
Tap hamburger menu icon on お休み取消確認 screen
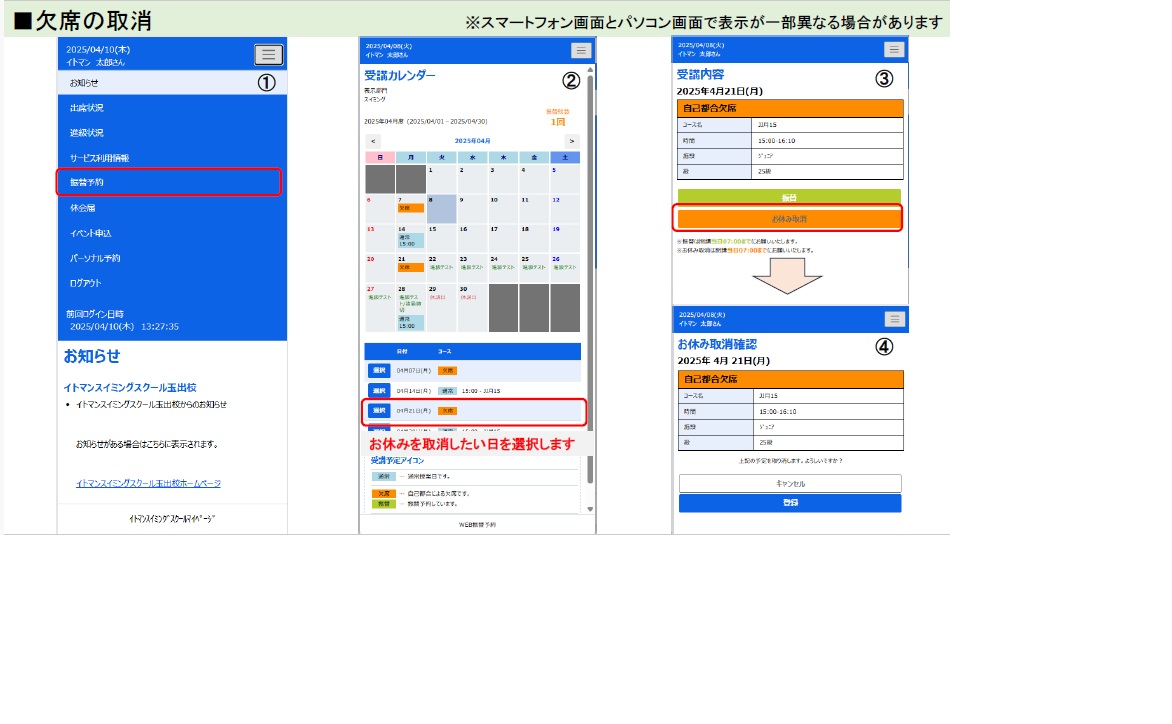click(x=894, y=319)
